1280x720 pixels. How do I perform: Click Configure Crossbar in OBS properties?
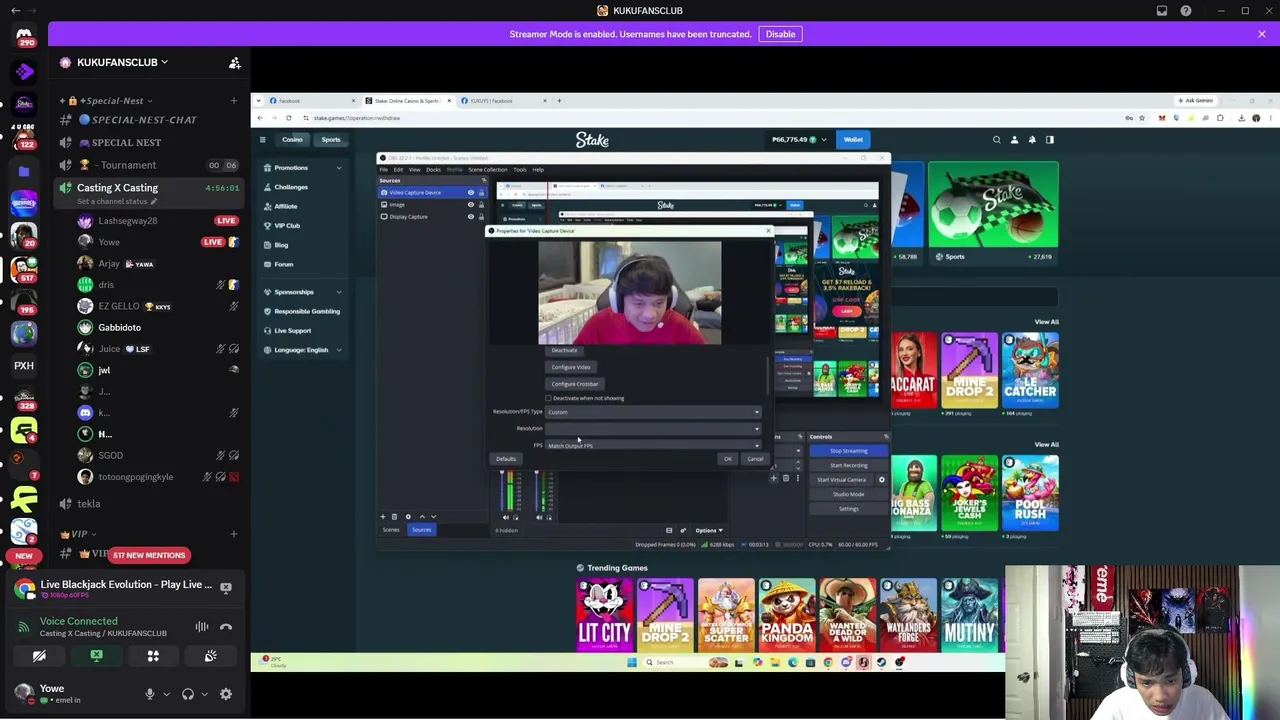click(575, 384)
